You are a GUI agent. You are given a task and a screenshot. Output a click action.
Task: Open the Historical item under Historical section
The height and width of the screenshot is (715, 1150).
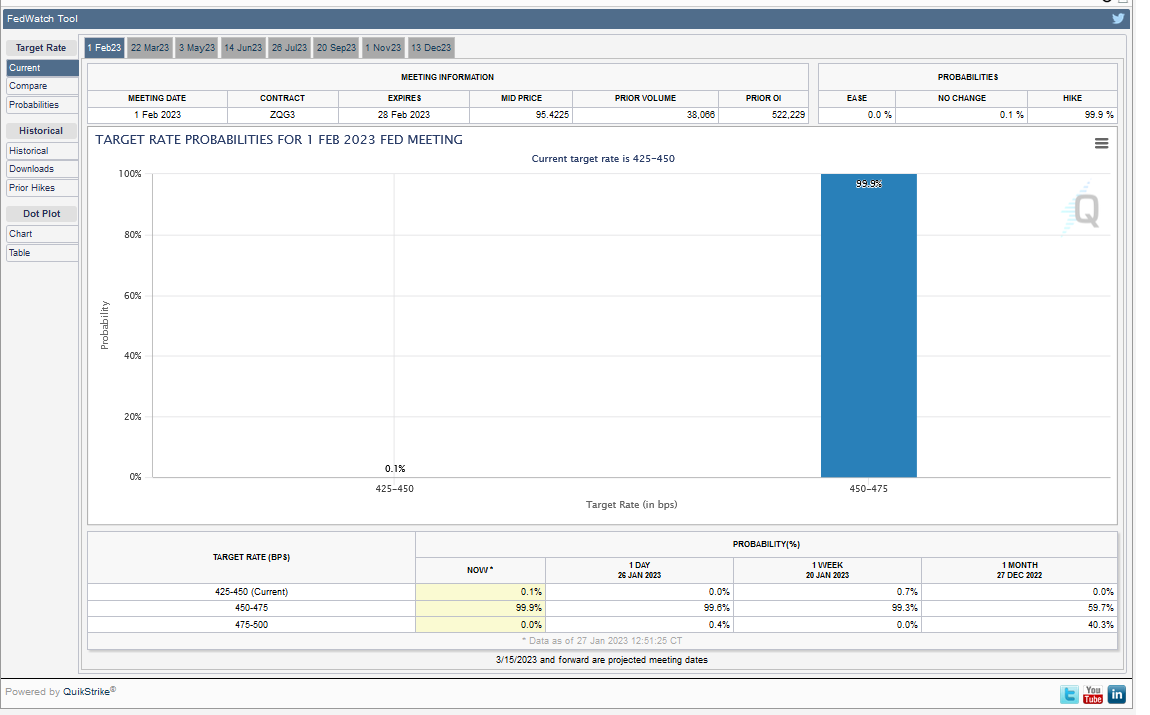tap(43, 150)
